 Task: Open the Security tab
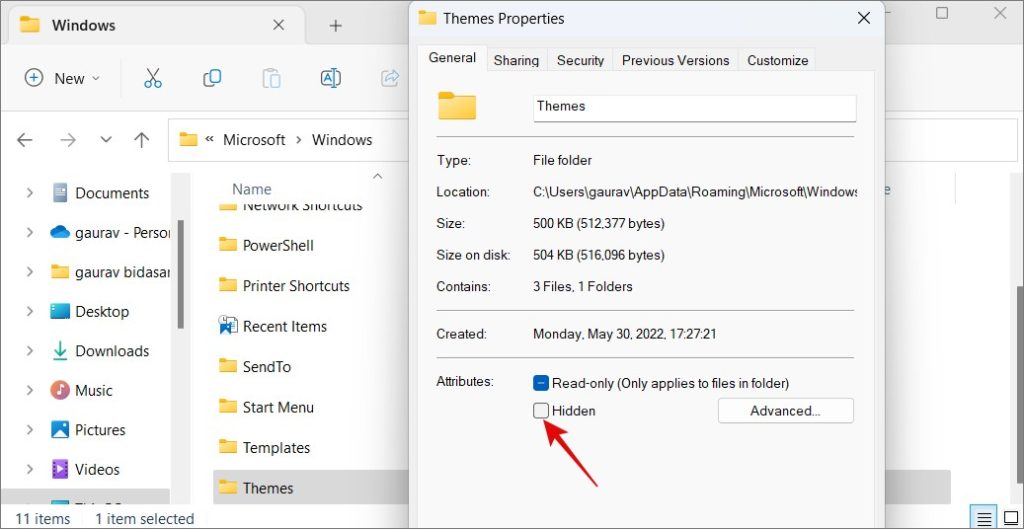point(580,60)
